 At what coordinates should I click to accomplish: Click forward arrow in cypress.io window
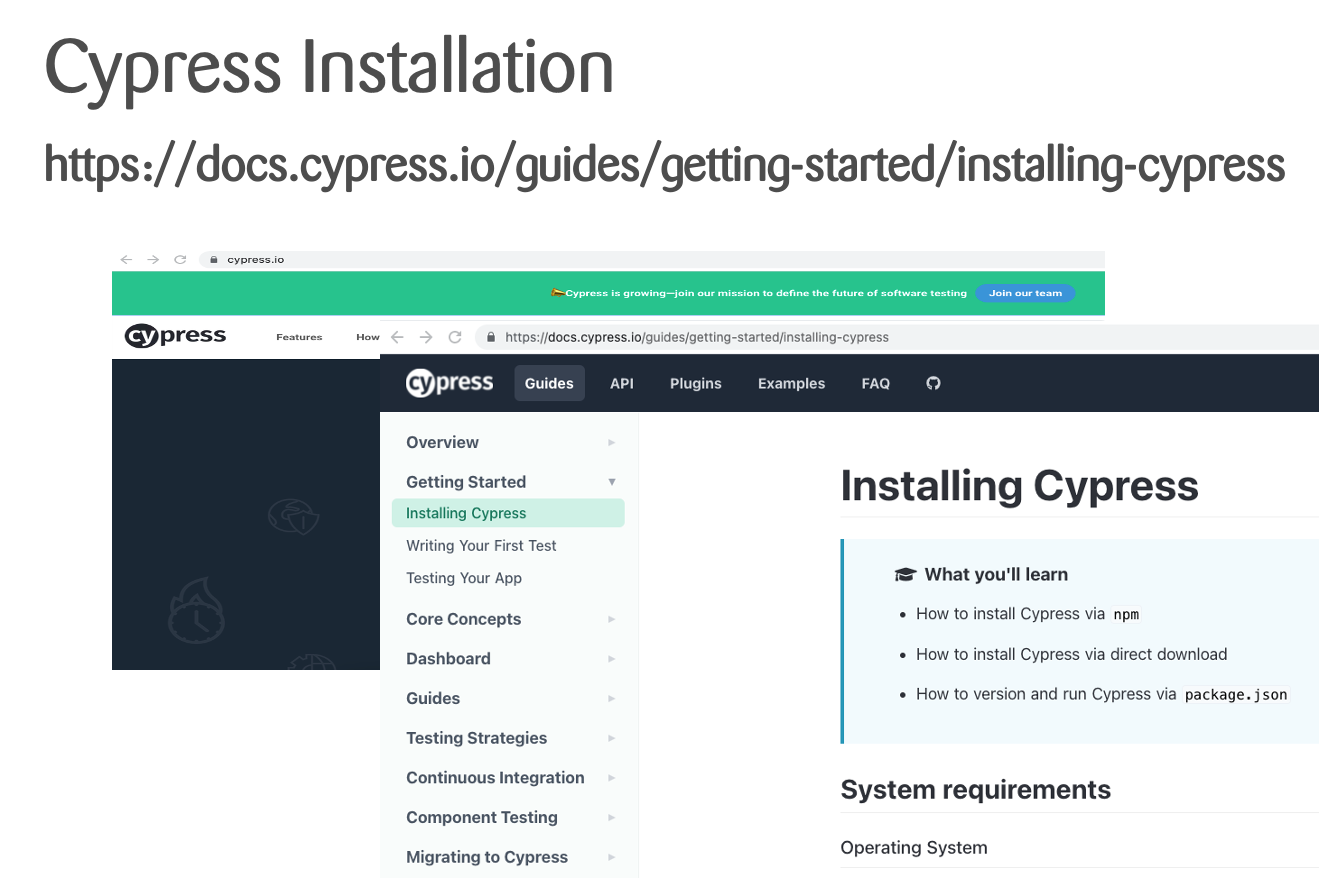coord(153,259)
